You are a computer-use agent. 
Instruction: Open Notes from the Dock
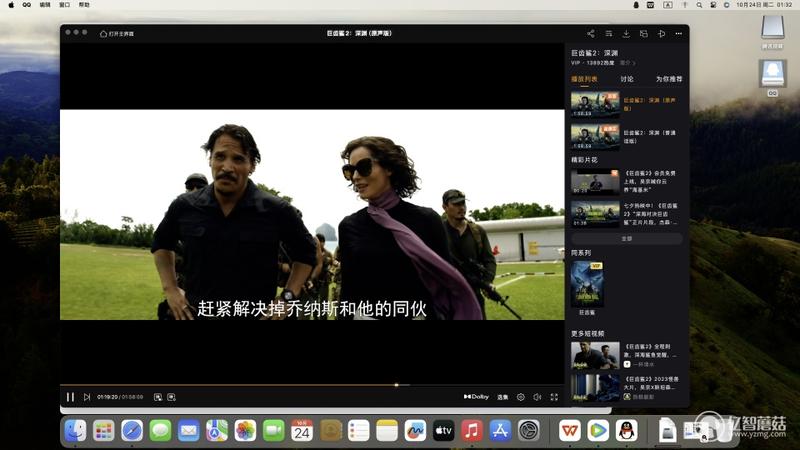387,431
